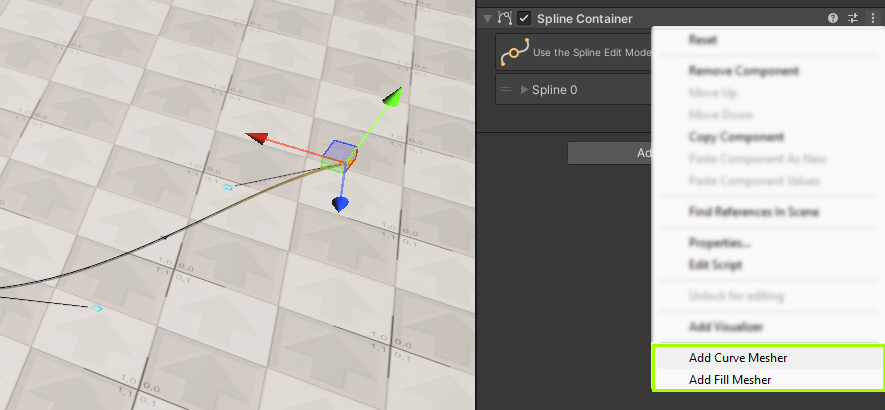Select Remove Component in the menu
Viewport: 885px width, 410px height.
click(743, 71)
